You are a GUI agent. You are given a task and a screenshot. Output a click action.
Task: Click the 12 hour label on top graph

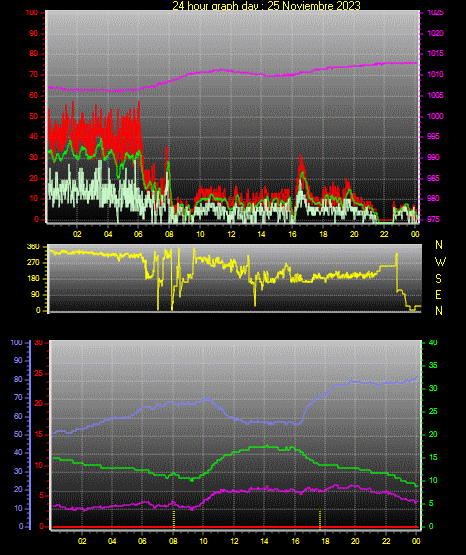pyautogui.click(x=231, y=234)
